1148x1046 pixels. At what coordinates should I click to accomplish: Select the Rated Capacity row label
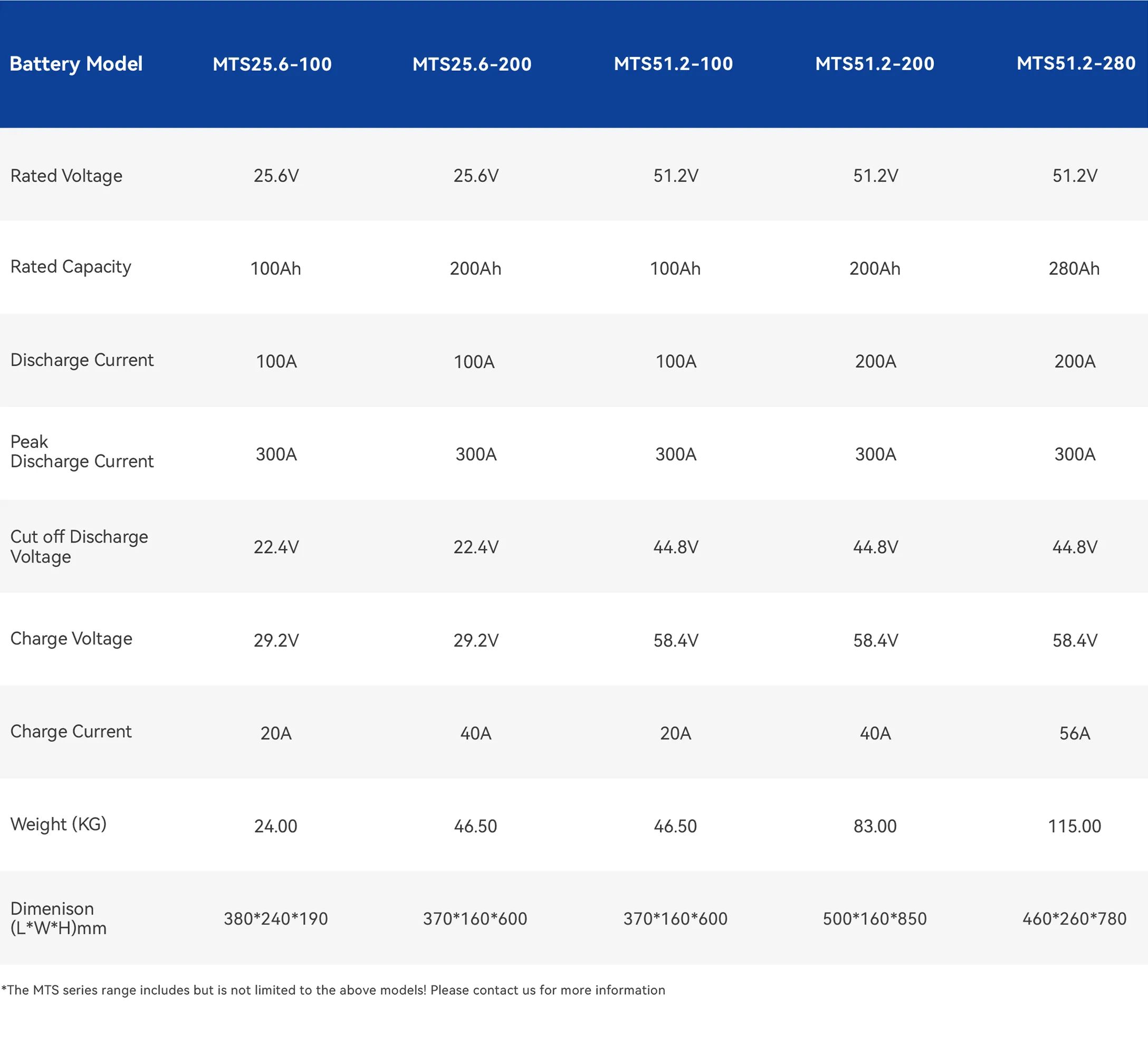point(71,267)
